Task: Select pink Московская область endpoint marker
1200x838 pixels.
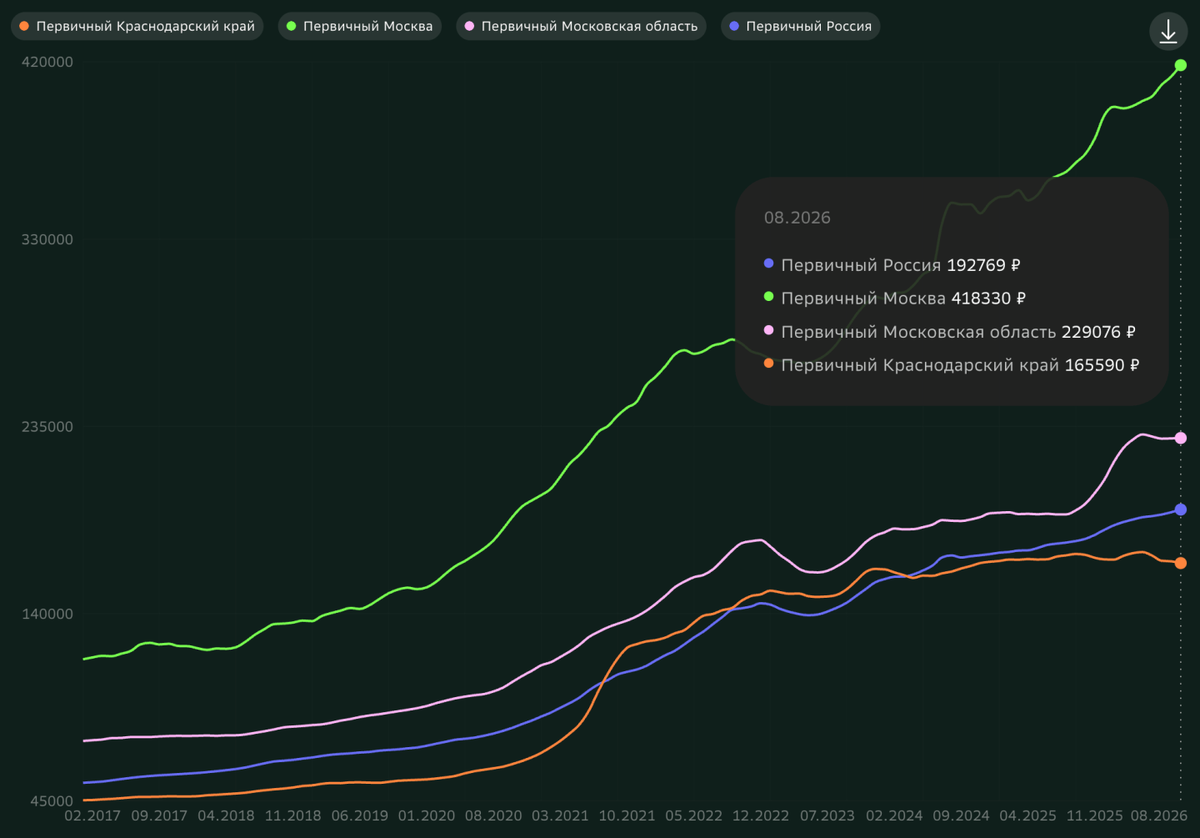Action: [x=1180, y=438]
